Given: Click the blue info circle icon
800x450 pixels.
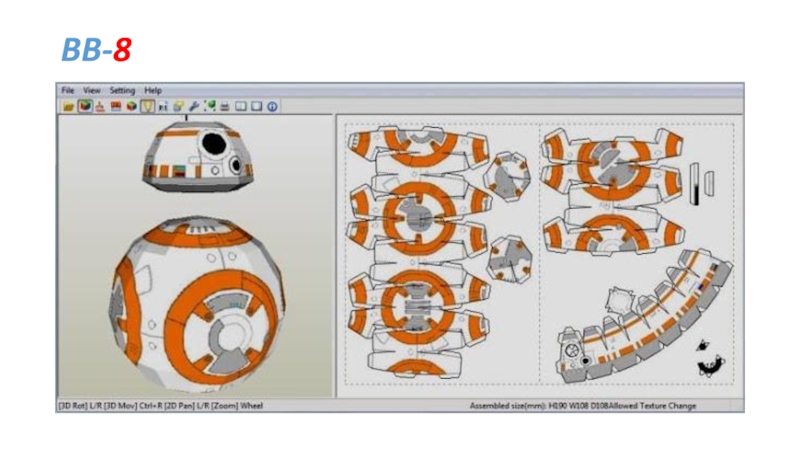Looking at the screenshot, I should 271,106.
